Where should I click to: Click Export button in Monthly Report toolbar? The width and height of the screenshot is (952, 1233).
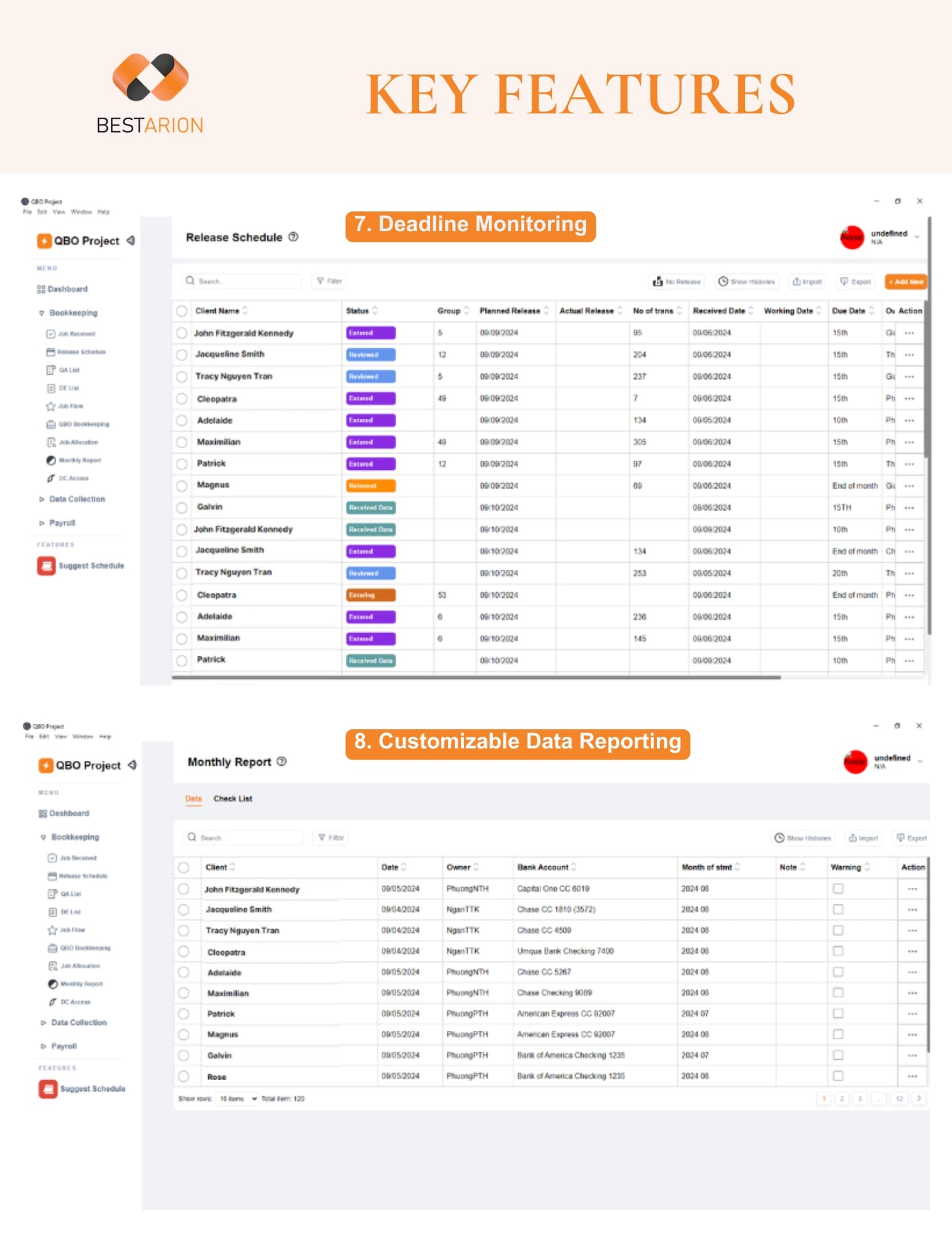911,838
